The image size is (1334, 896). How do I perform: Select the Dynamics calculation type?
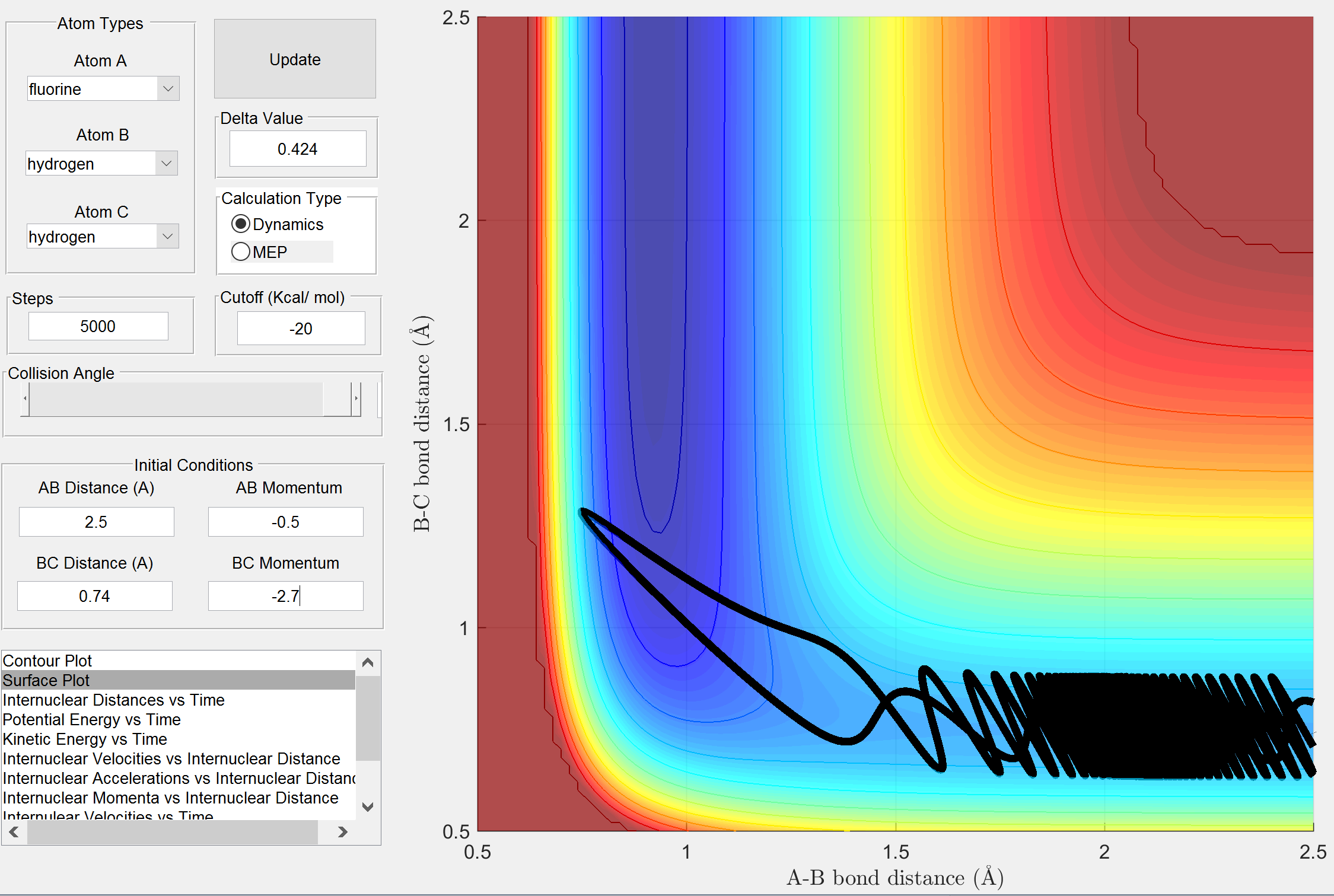(241, 224)
